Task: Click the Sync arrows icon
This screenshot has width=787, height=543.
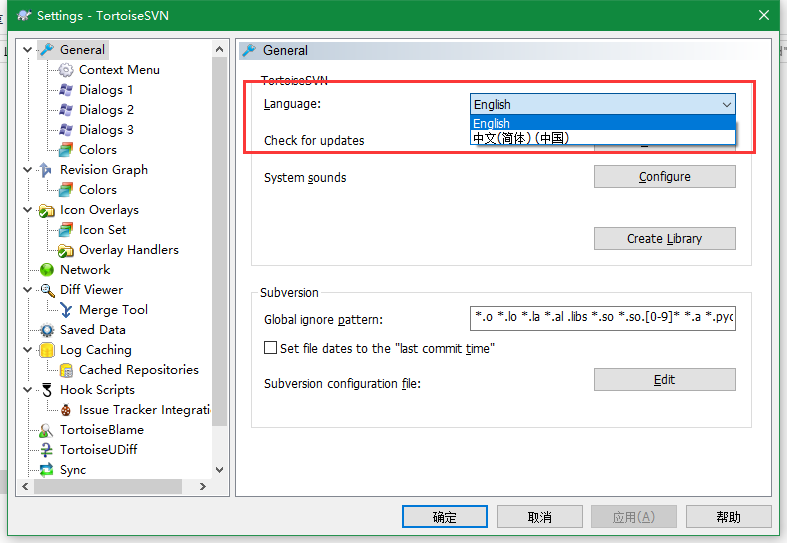Action: 47,470
